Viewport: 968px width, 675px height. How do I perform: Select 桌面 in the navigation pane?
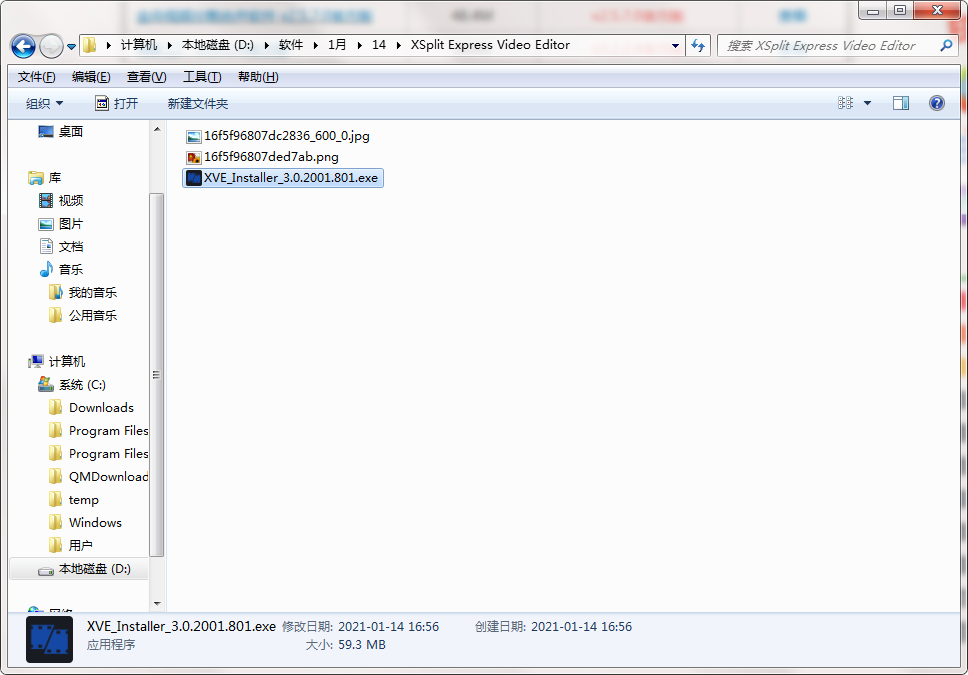point(70,132)
